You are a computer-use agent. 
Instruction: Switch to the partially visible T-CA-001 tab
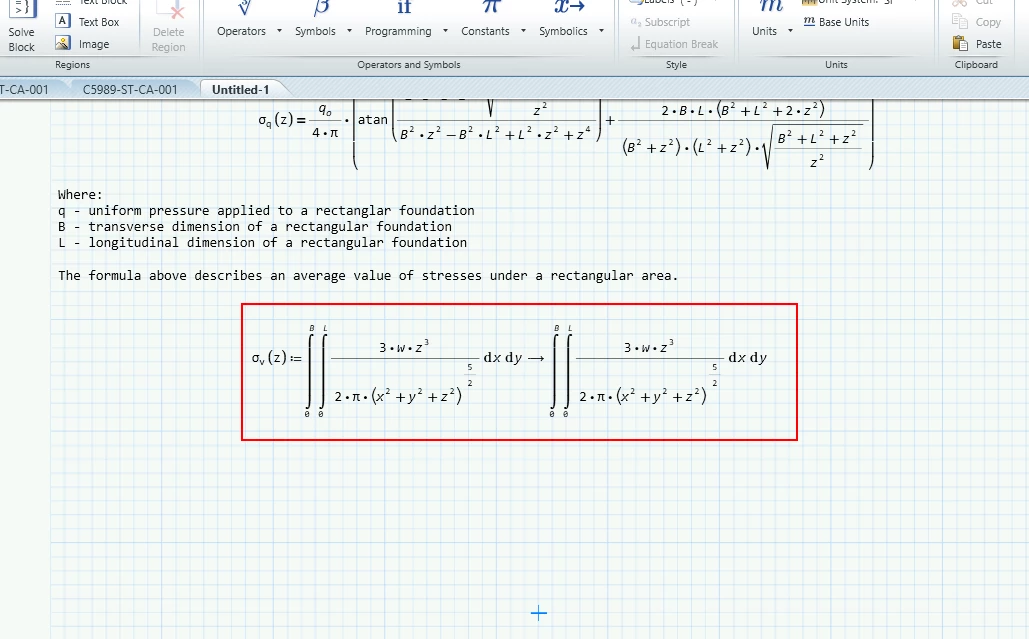[x=25, y=89]
